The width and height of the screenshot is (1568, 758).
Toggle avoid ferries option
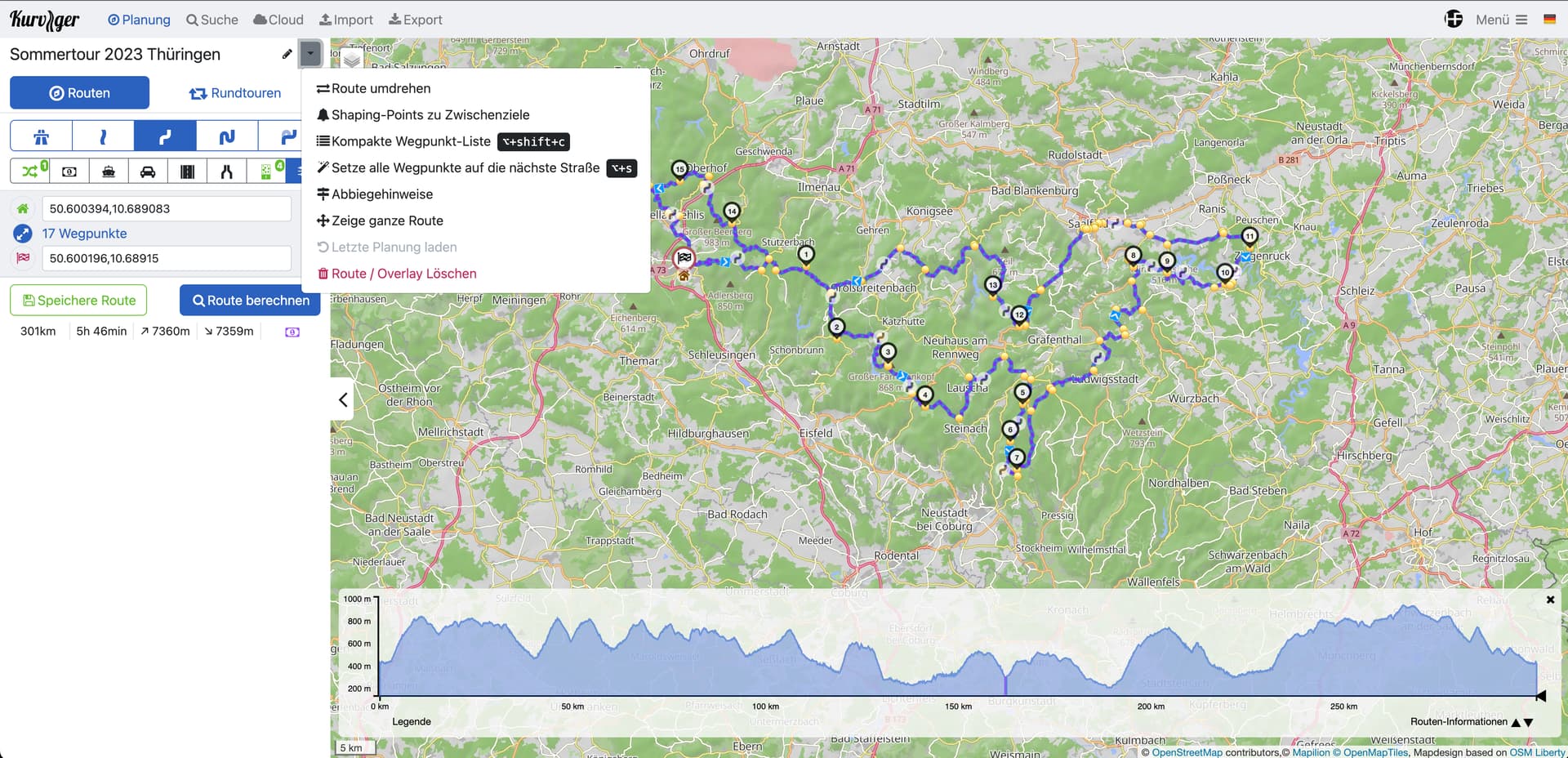[109, 172]
